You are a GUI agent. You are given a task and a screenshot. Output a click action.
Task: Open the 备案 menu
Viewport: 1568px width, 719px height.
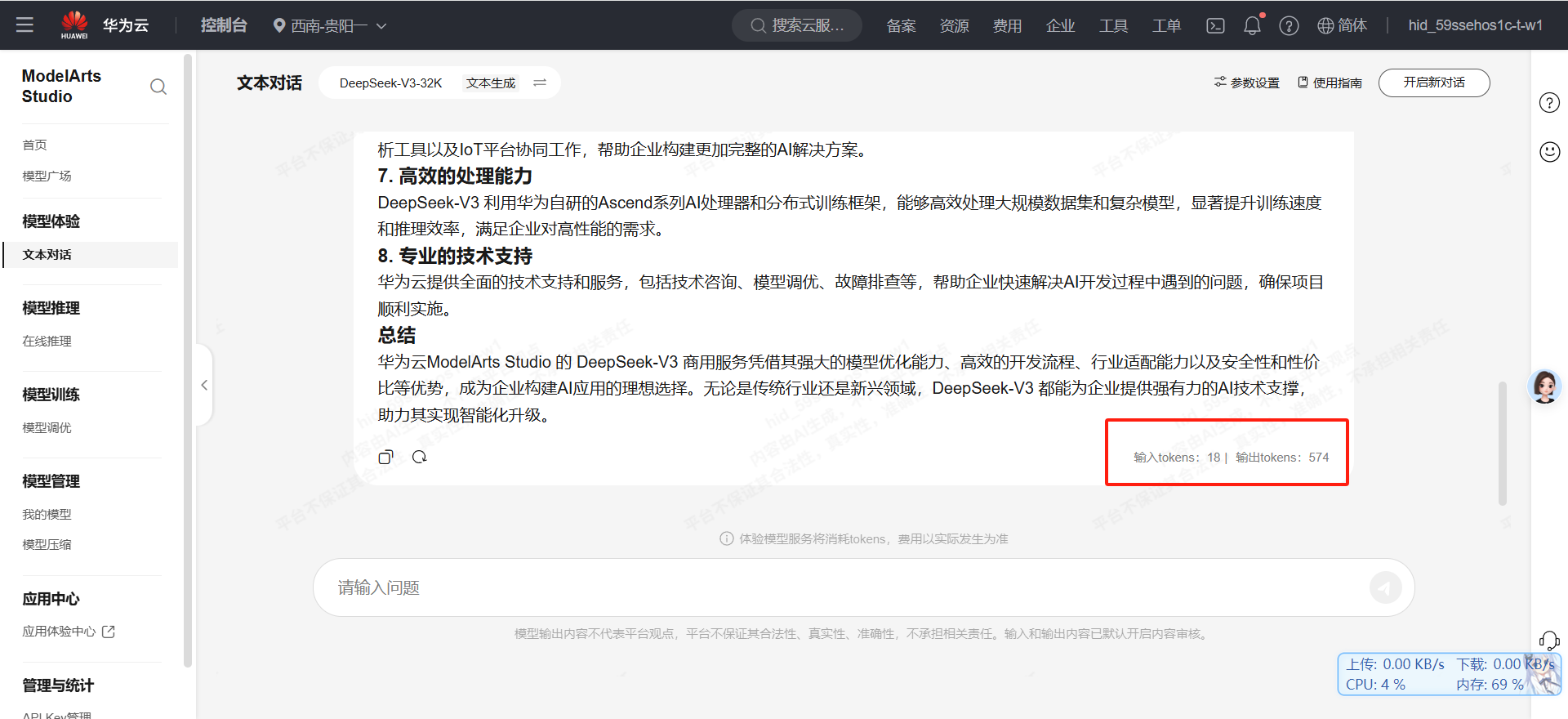point(901,25)
